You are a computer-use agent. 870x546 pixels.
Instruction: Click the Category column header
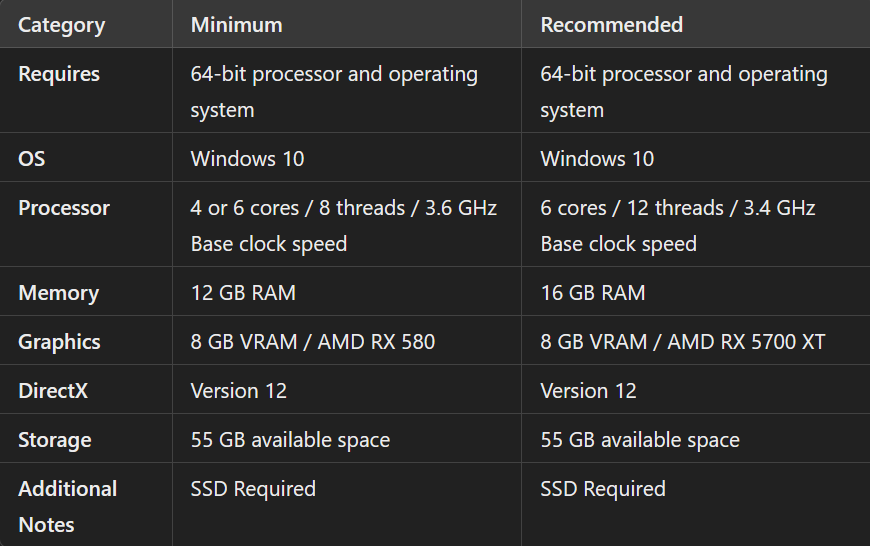tap(61, 25)
